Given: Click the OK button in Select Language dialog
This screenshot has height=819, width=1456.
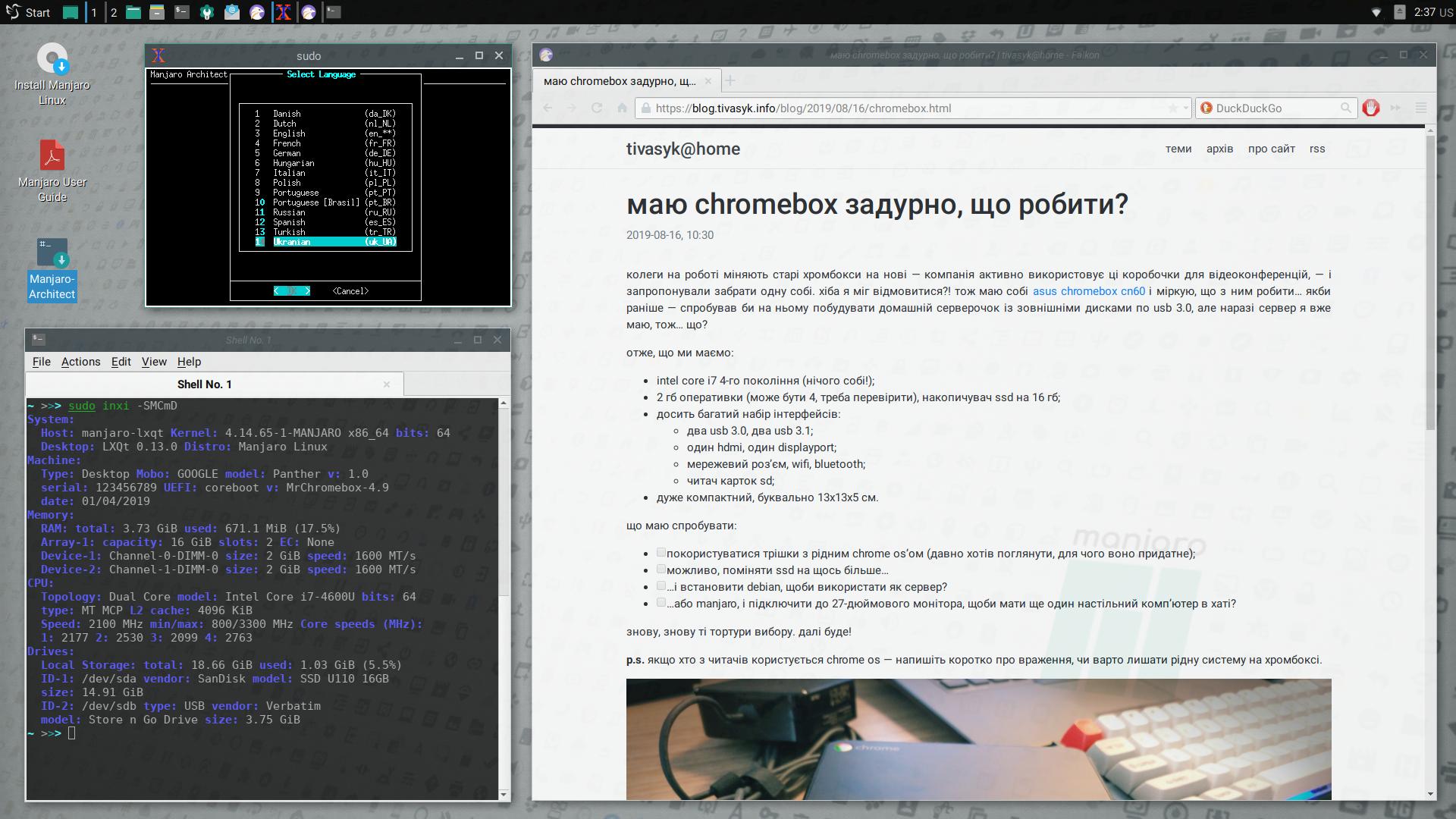Looking at the screenshot, I should click(x=292, y=291).
